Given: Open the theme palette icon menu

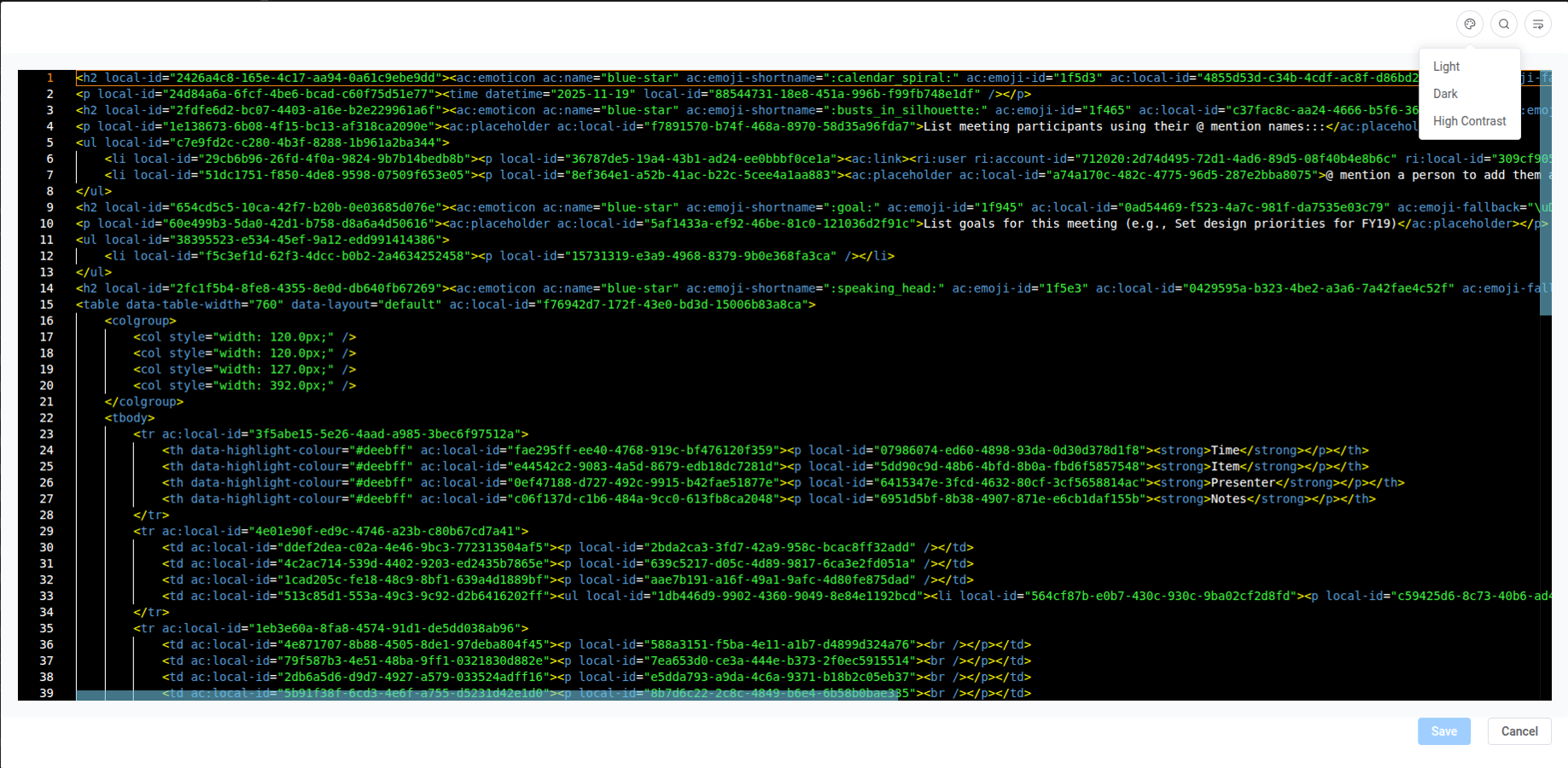Looking at the screenshot, I should (x=1470, y=24).
